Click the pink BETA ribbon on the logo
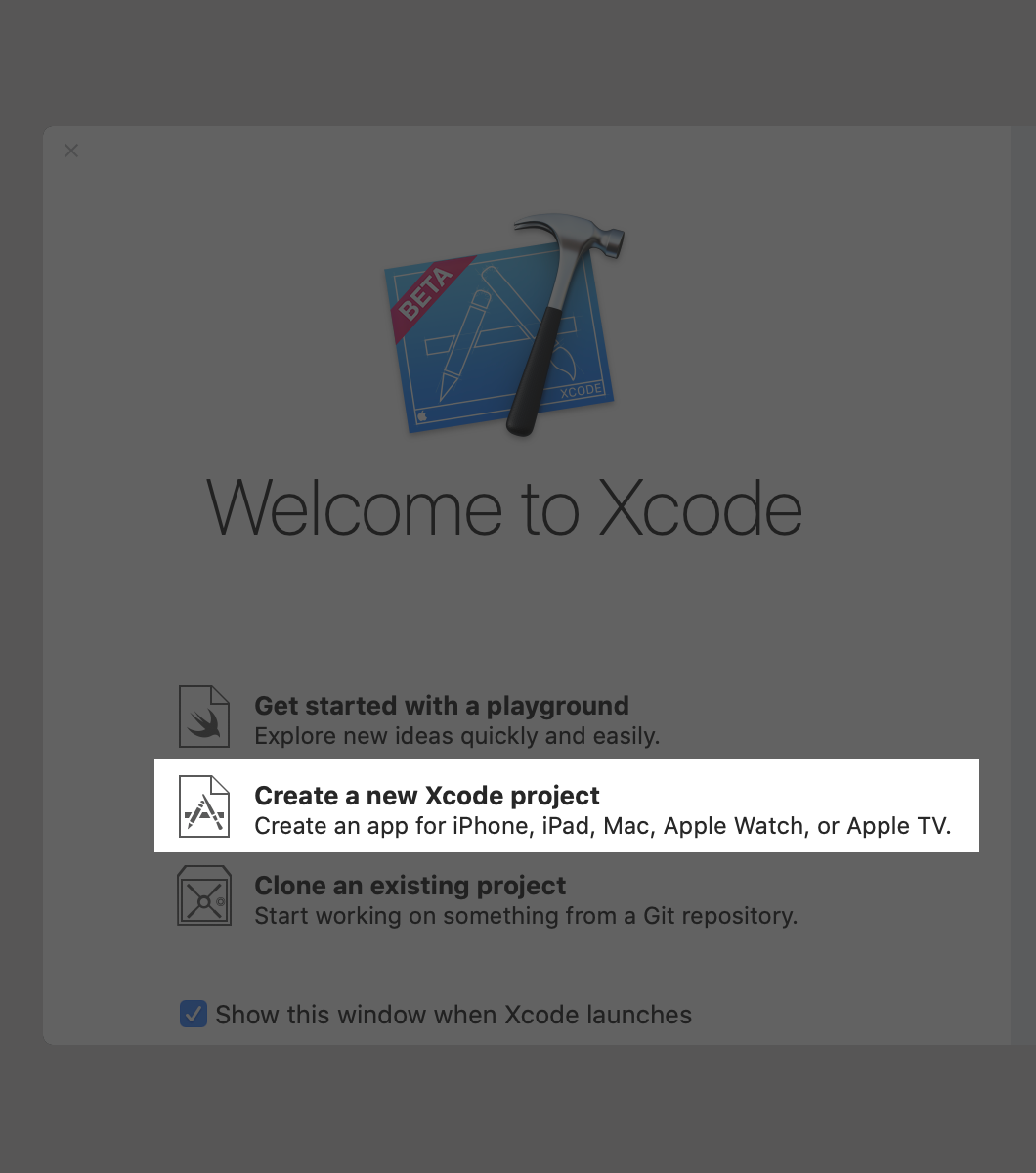1036x1173 pixels. [431, 298]
